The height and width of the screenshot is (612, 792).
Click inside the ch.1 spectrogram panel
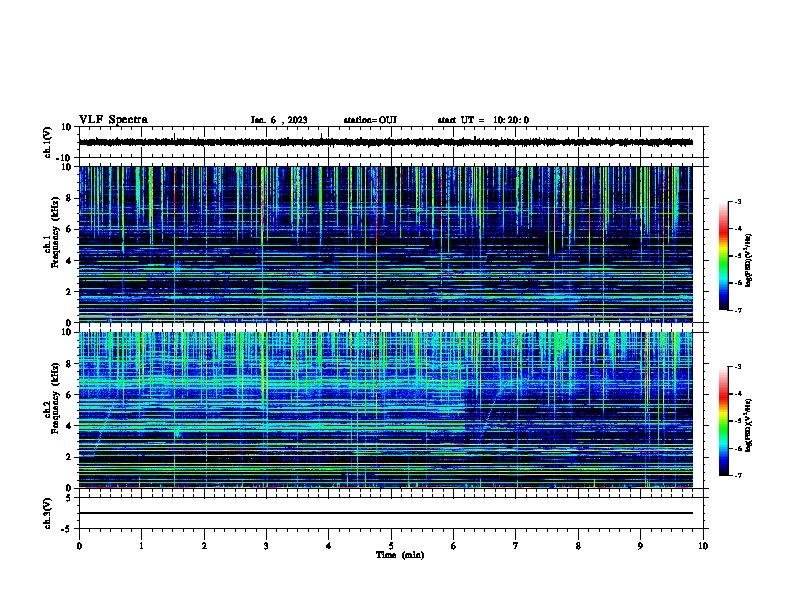pos(386,244)
